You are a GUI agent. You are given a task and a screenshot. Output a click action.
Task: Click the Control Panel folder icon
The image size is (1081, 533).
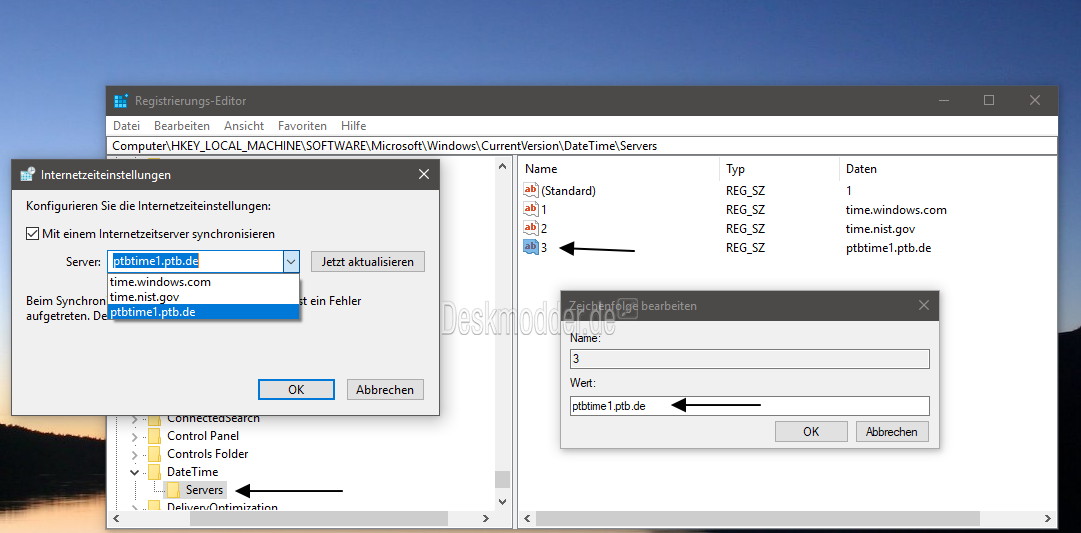point(154,436)
